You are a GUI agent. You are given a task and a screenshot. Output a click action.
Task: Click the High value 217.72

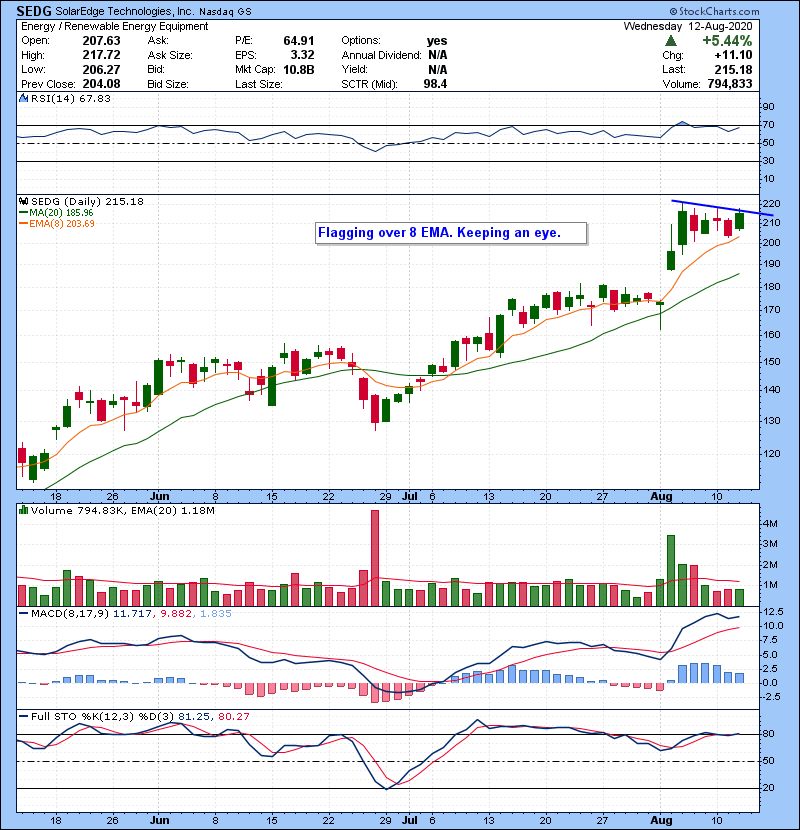[x=101, y=55]
